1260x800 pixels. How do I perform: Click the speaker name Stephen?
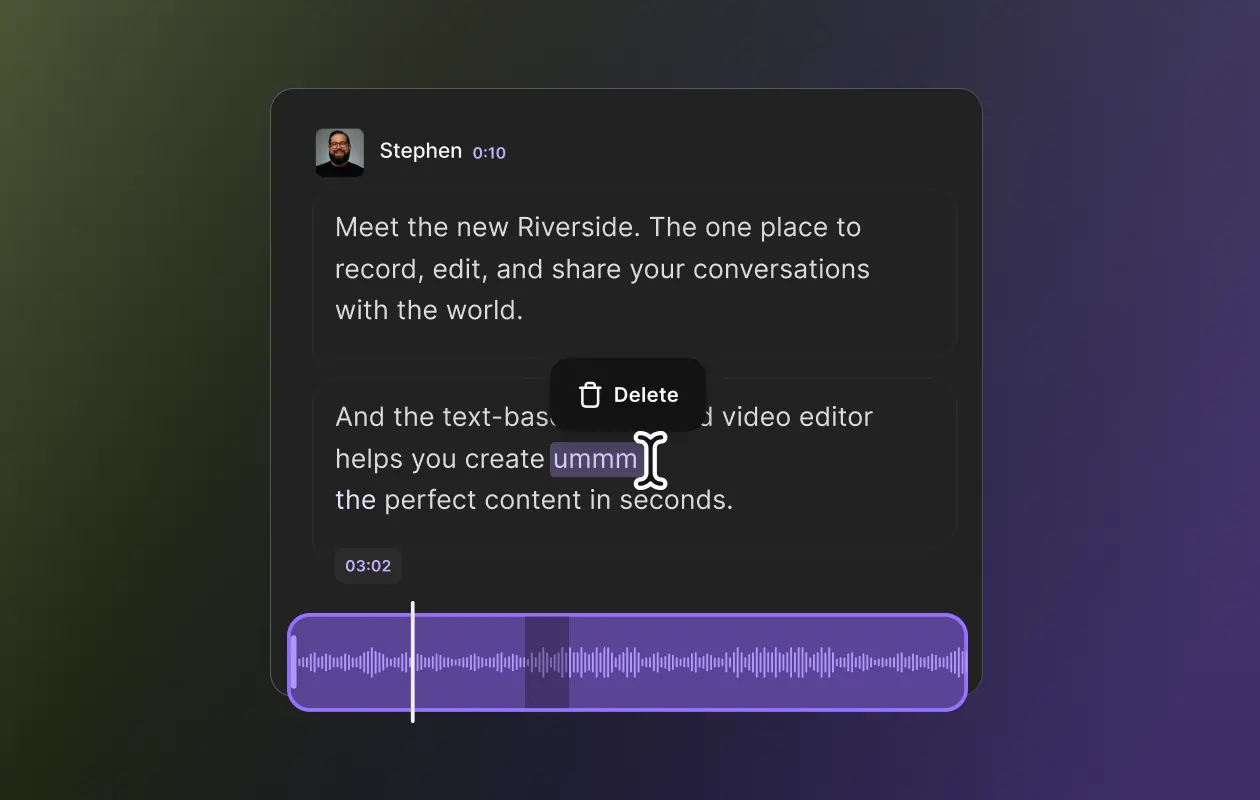(x=421, y=151)
